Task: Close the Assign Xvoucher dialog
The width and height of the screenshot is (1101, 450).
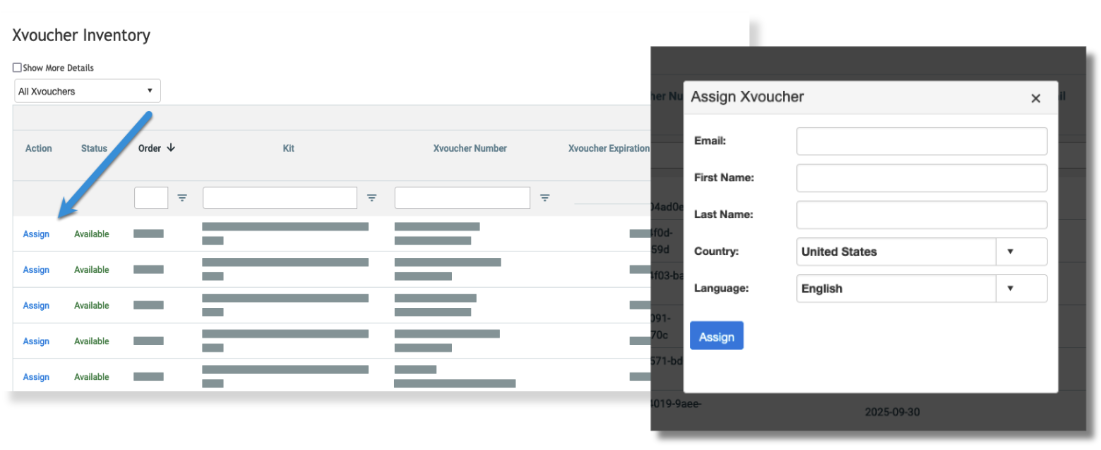Action: (x=1036, y=98)
